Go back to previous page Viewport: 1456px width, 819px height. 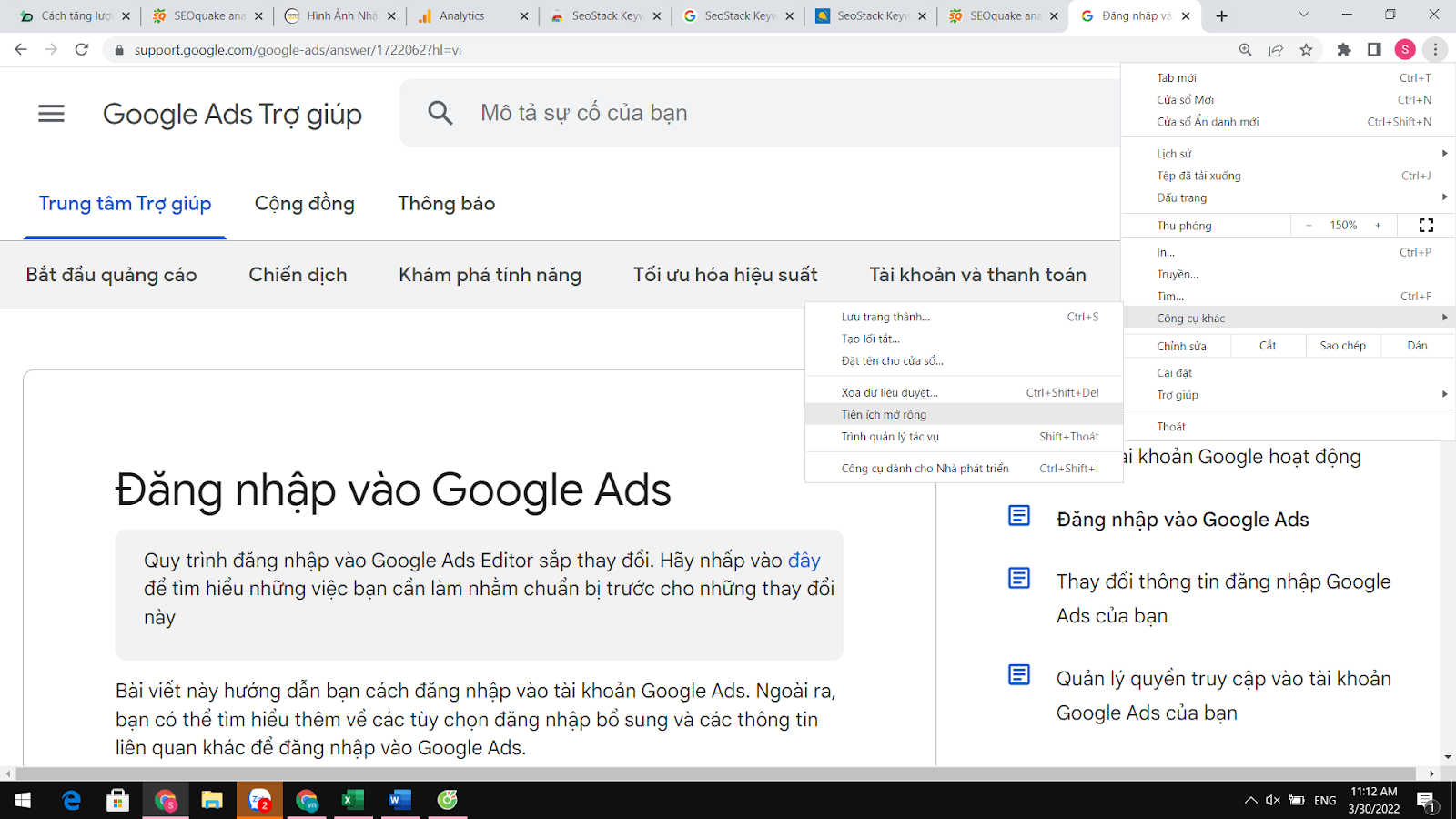coord(21,49)
